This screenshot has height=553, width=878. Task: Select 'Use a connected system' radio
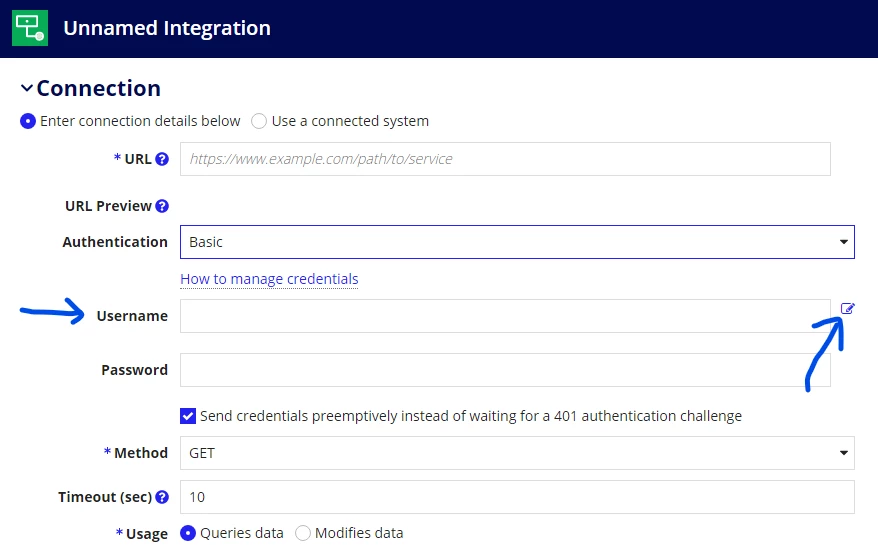(259, 121)
